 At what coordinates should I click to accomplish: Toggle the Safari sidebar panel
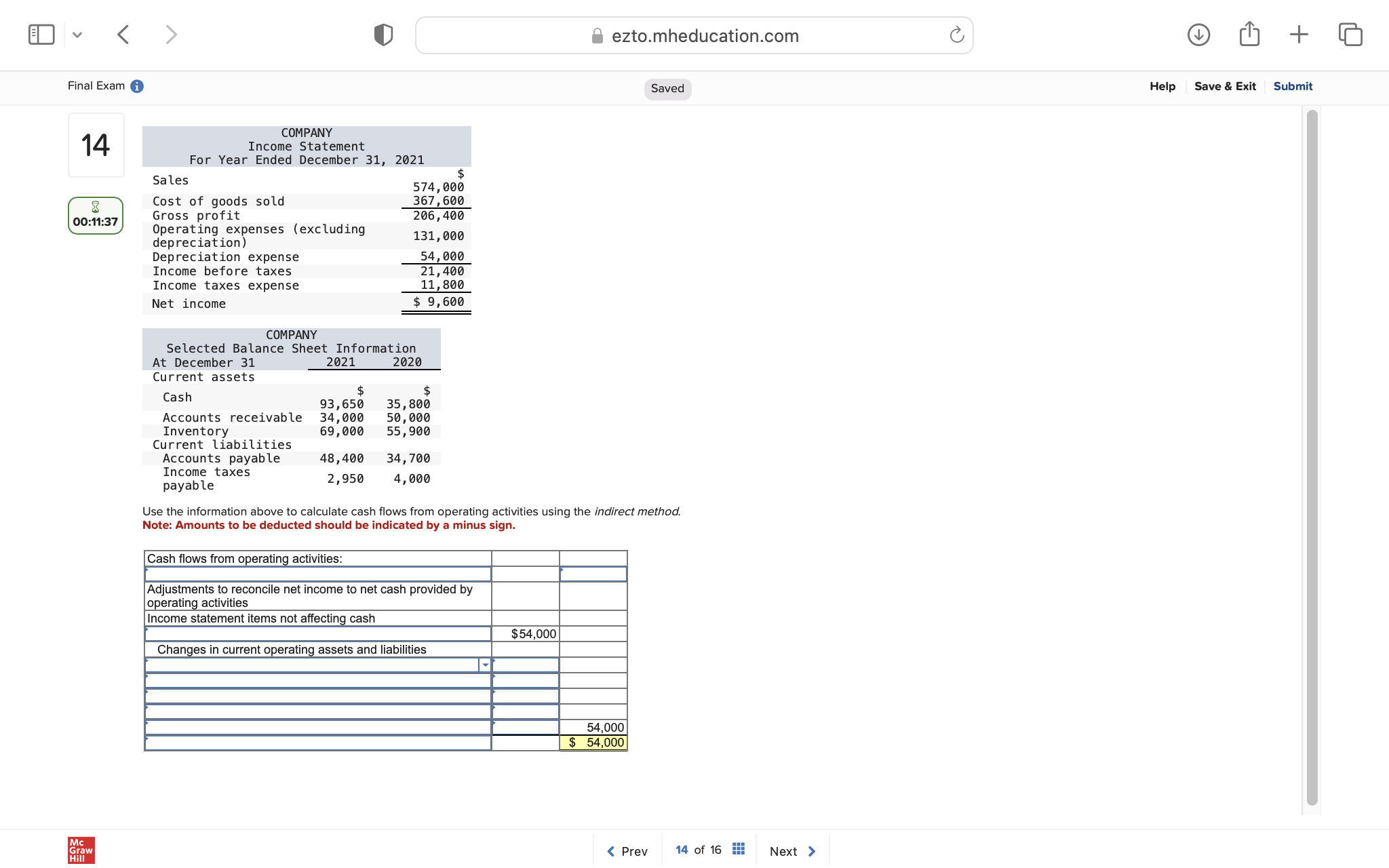(41, 33)
